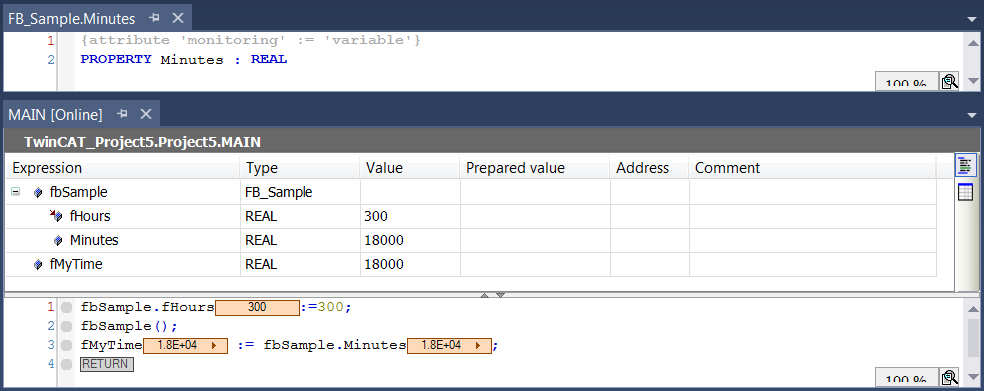
Task: Click the Prepared value cell for fMyTime
Action: 535,265
